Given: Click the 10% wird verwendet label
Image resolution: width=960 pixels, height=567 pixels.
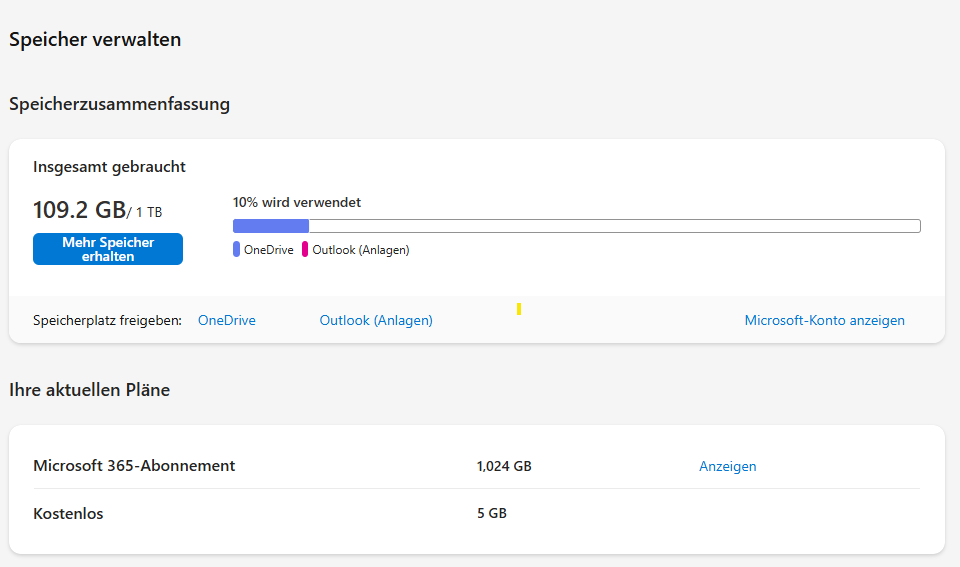Looking at the screenshot, I should pyautogui.click(x=297, y=202).
